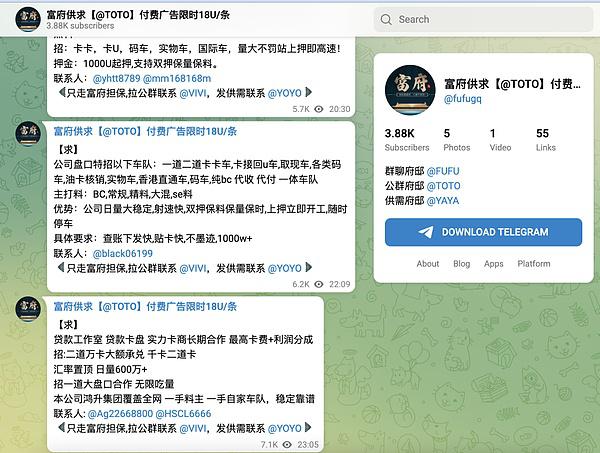Open the @TOTO link in sidebar
The width and height of the screenshot is (600, 453).
coord(443,186)
